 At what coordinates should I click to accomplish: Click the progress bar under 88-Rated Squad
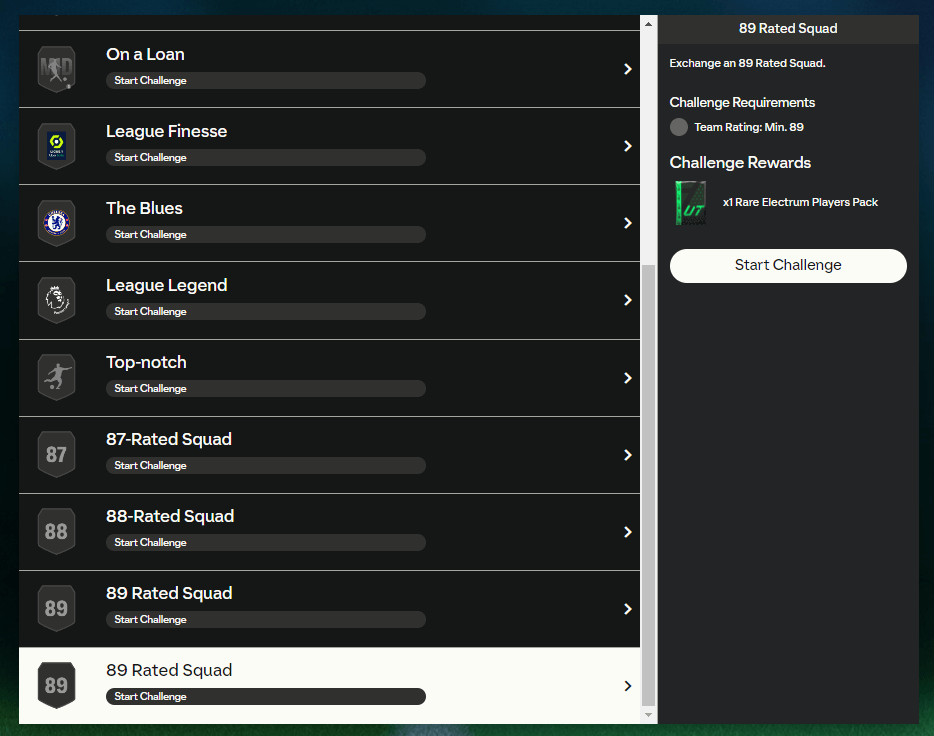pos(265,543)
